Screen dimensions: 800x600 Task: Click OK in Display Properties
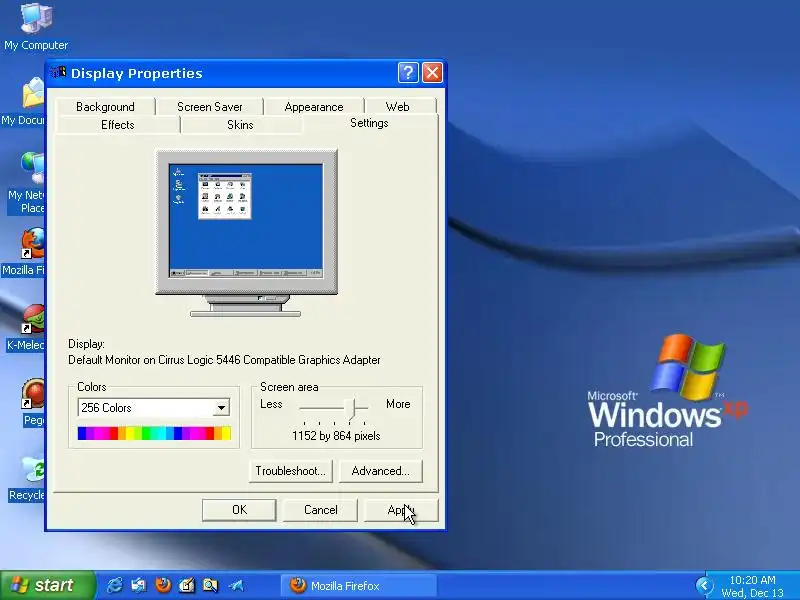tap(239, 510)
